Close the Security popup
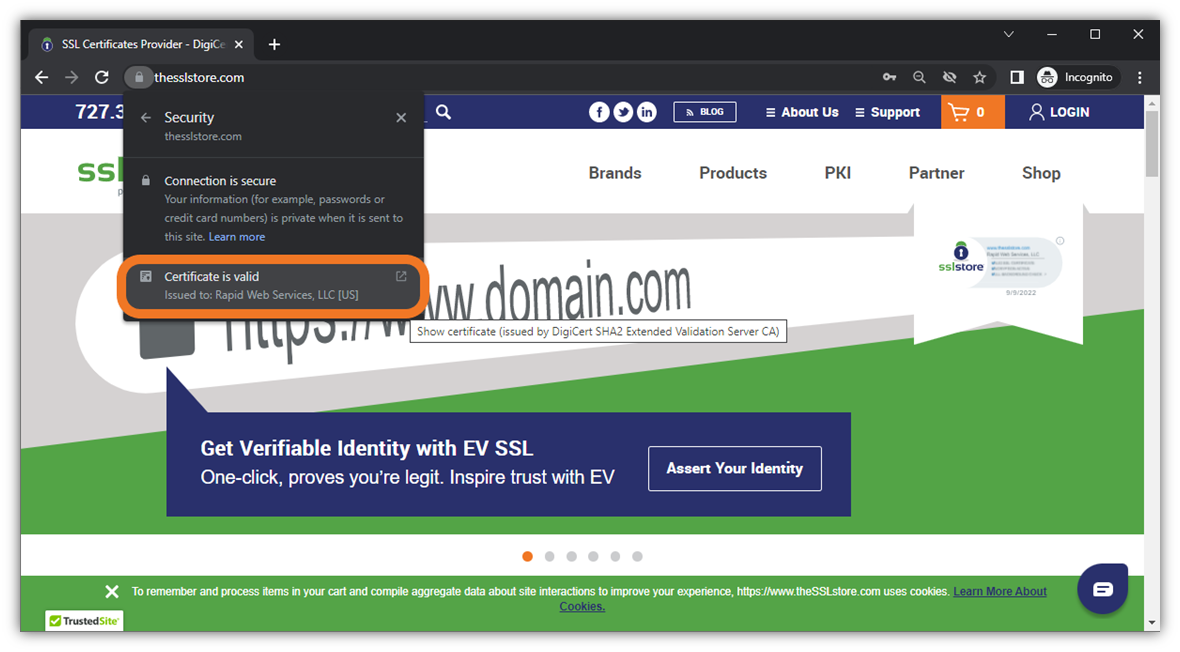Viewport: 1180px width, 652px height. (401, 117)
